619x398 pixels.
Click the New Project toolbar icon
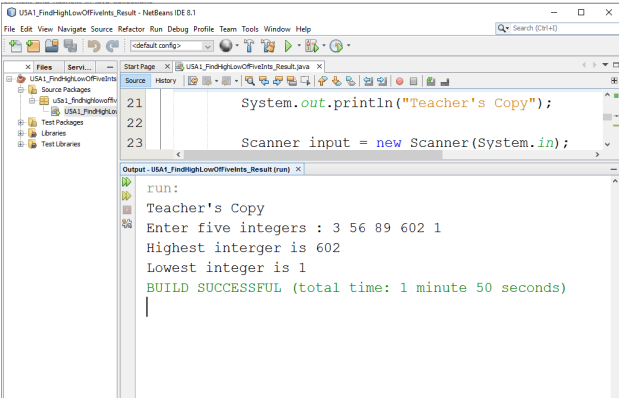33,46
